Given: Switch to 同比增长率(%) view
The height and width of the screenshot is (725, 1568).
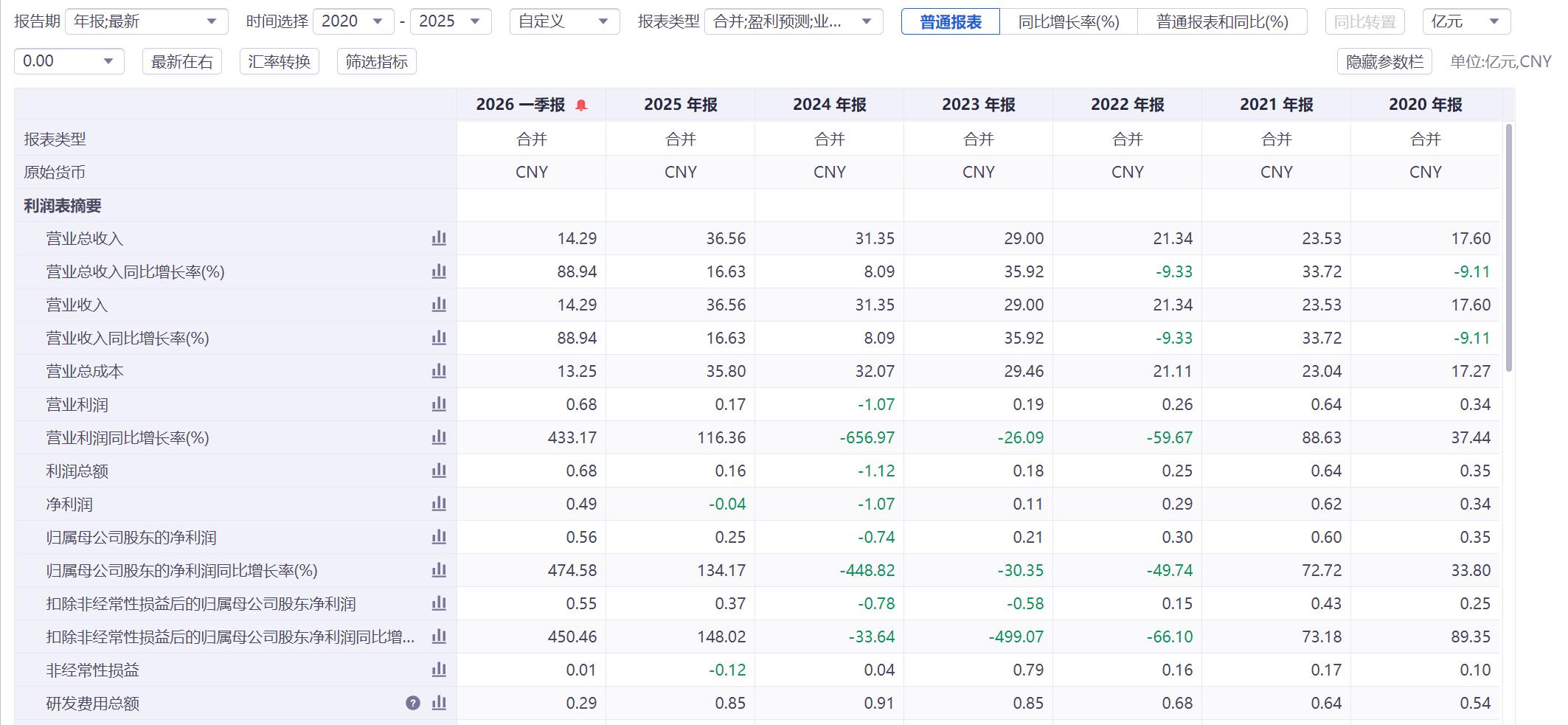Looking at the screenshot, I should click(x=1069, y=21).
